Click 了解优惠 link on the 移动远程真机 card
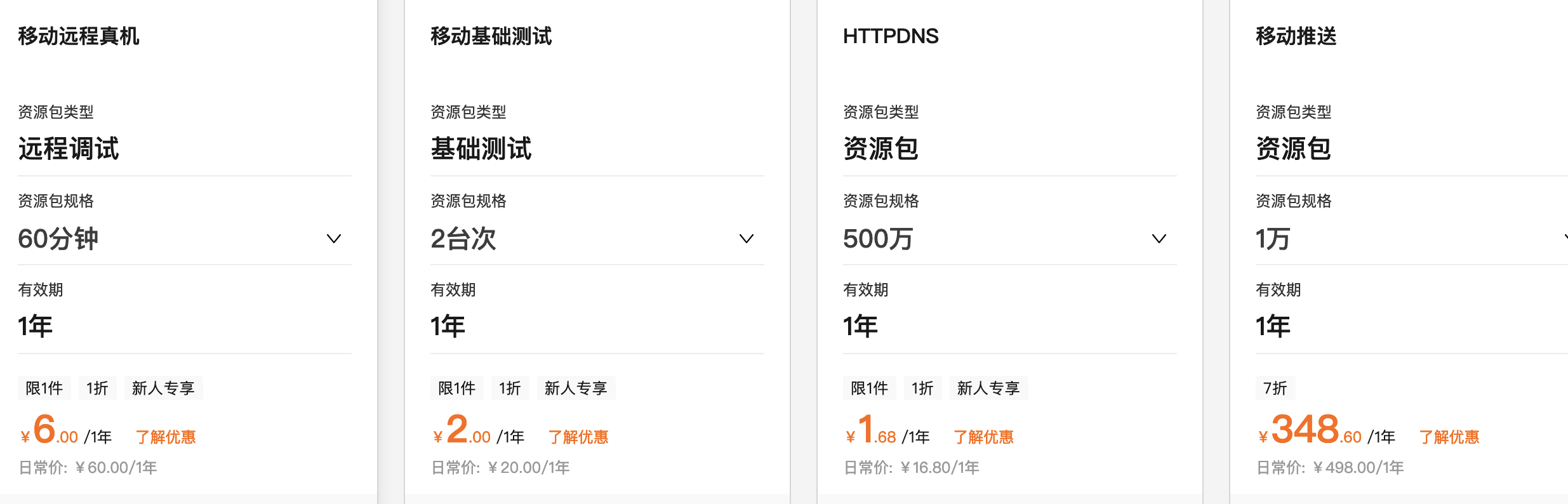 point(166,436)
